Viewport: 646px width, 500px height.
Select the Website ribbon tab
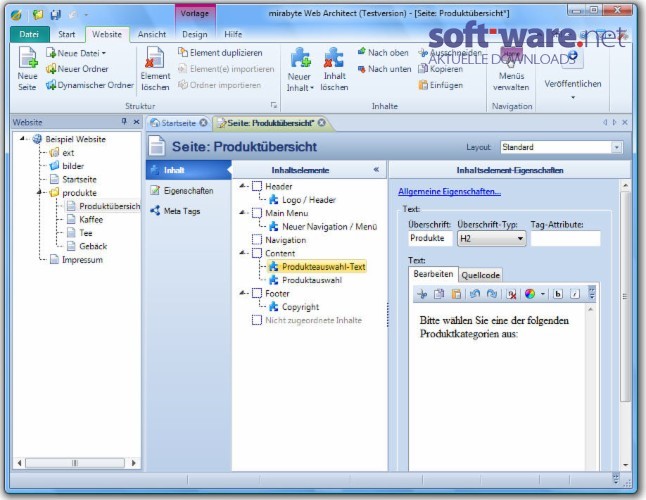pos(107,34)
